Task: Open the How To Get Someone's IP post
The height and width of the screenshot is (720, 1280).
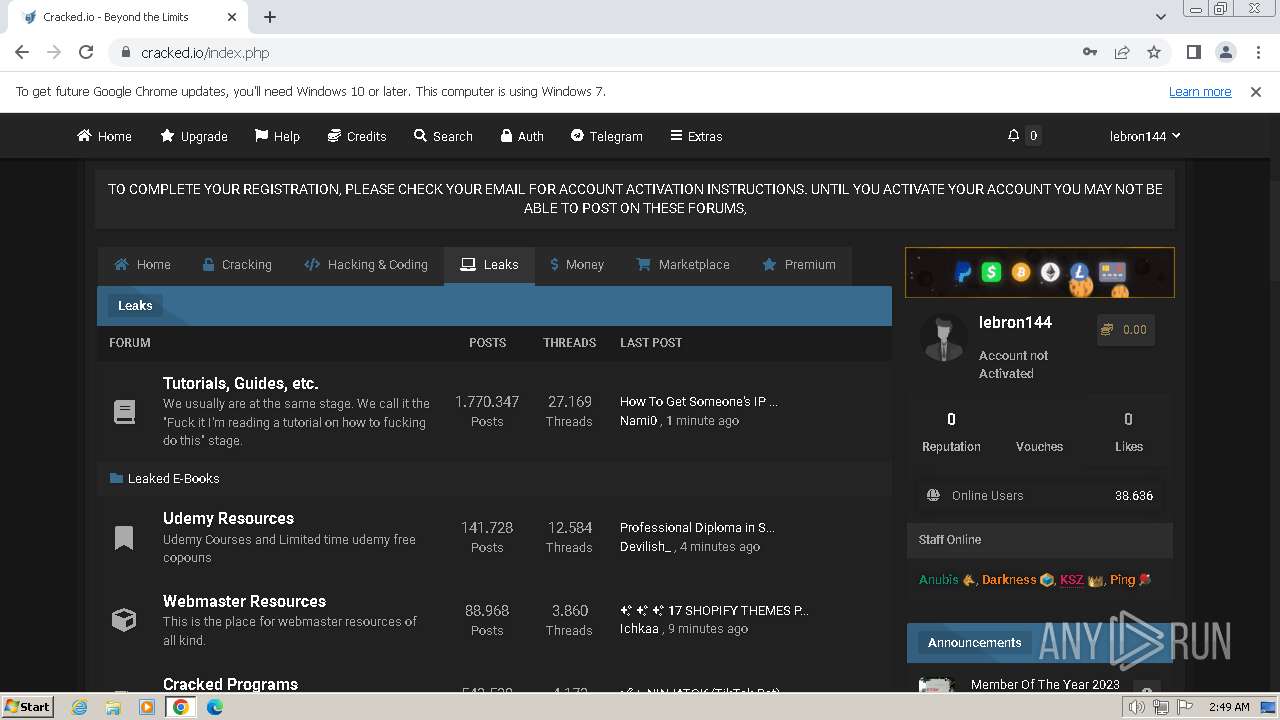Action: click(698, 401)
